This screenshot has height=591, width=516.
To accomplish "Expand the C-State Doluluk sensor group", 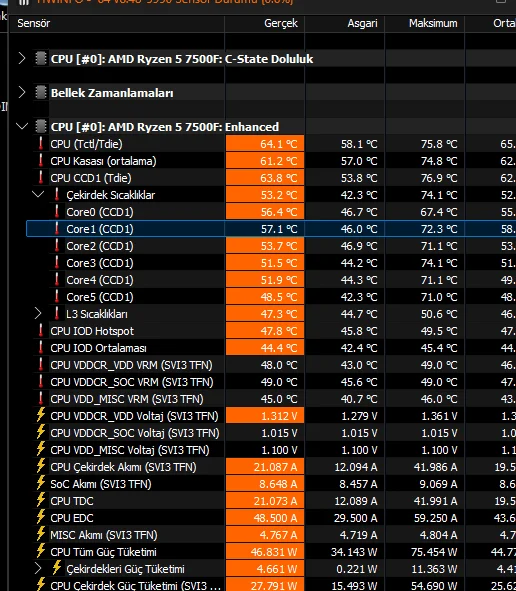I will [x=22, y=58].
